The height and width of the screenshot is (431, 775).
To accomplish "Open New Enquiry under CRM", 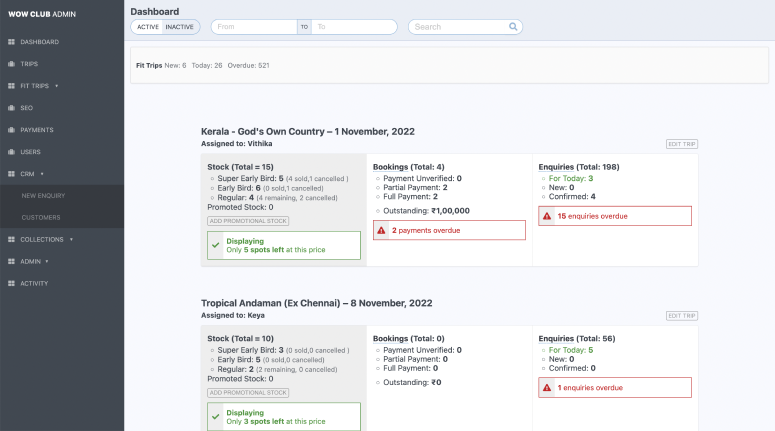I will pos(43,196).
